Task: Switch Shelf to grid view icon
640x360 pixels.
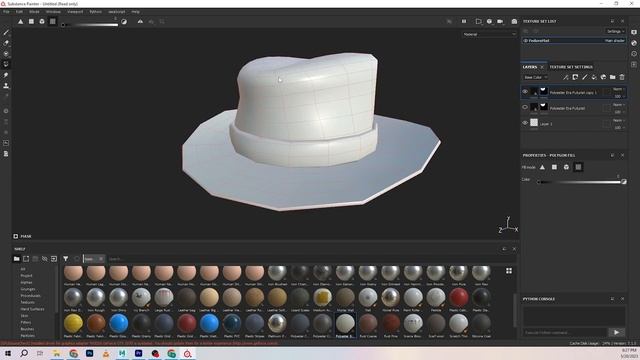Action: [509, 271]
